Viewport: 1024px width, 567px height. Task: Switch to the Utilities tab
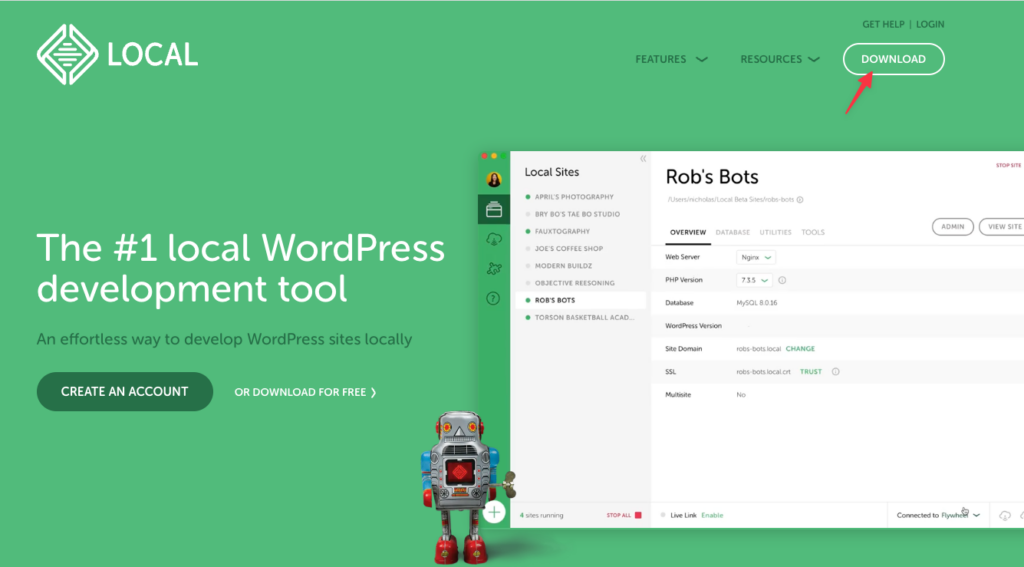(x=775, y=233)
